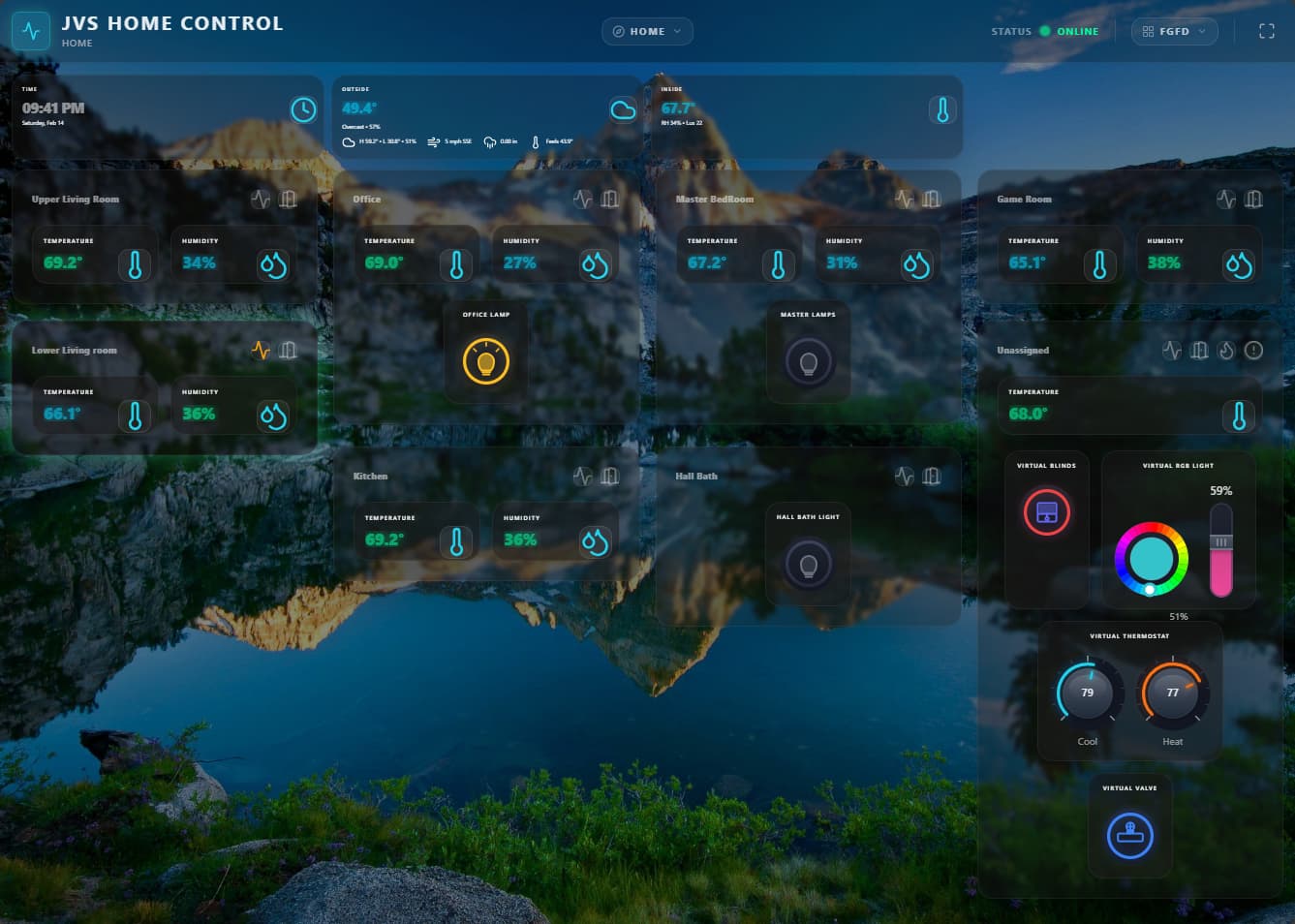The width and height of the screenshot is (1295, 924).
Task: Enter fullscreen mode from the header
Action: pos(1266,31)
